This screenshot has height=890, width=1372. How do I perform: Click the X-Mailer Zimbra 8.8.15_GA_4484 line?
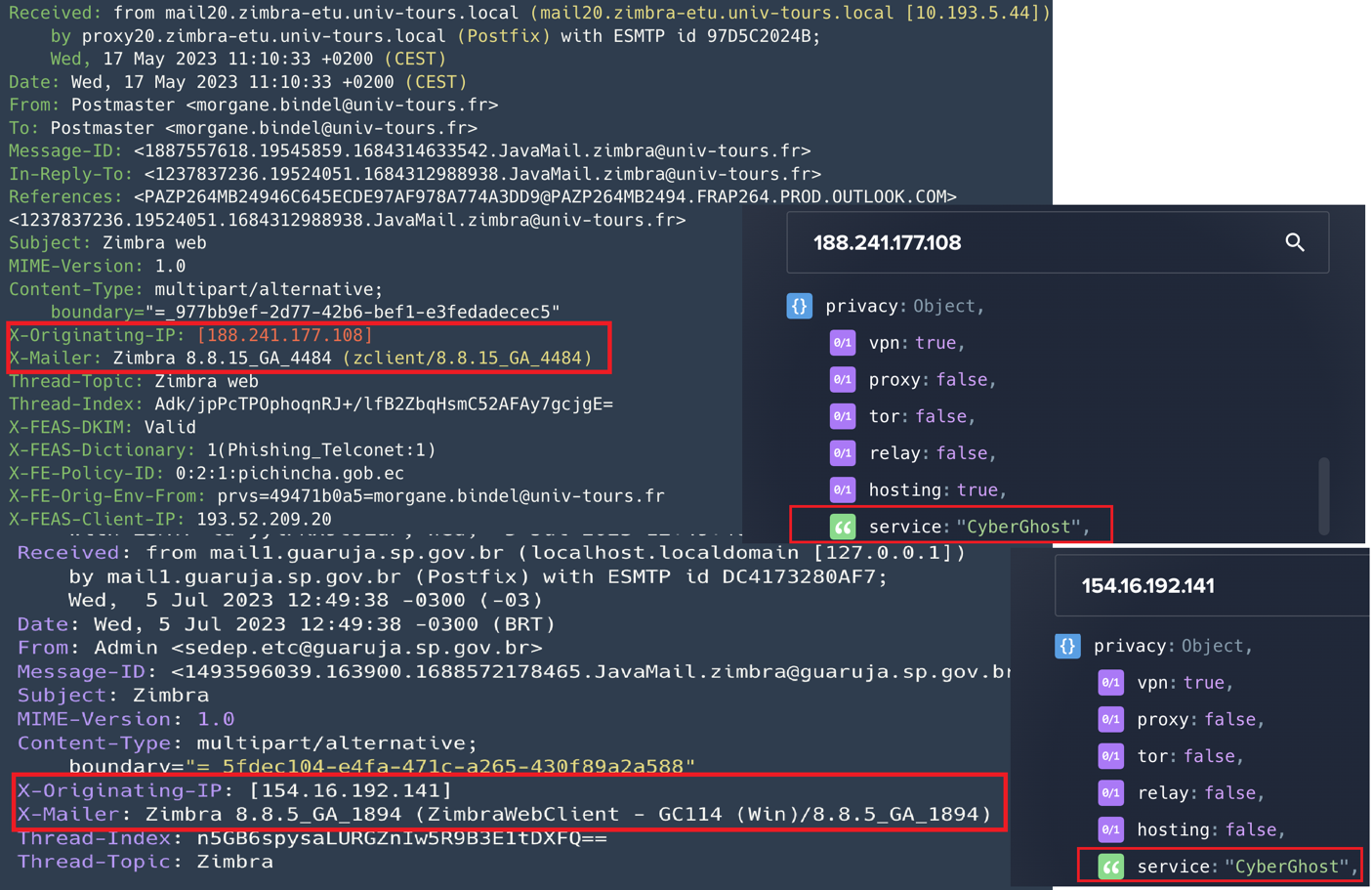coord(301,359)
